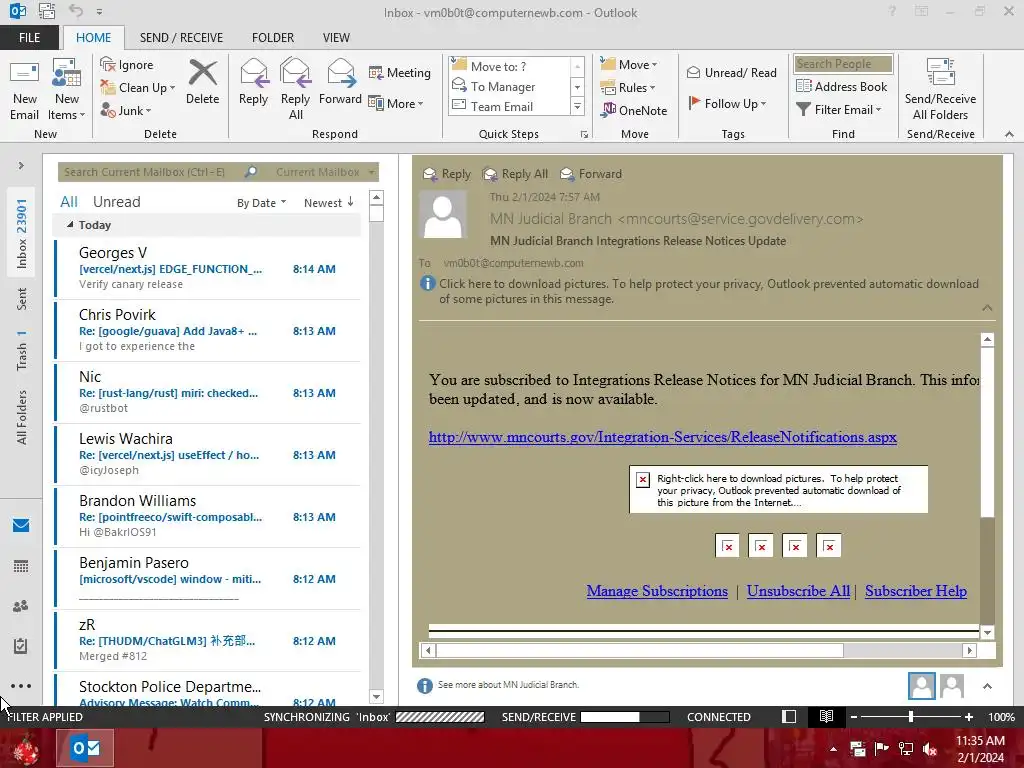Expand the folder pane
Viewport: 1024px width, 768px height.
point(21,166)
